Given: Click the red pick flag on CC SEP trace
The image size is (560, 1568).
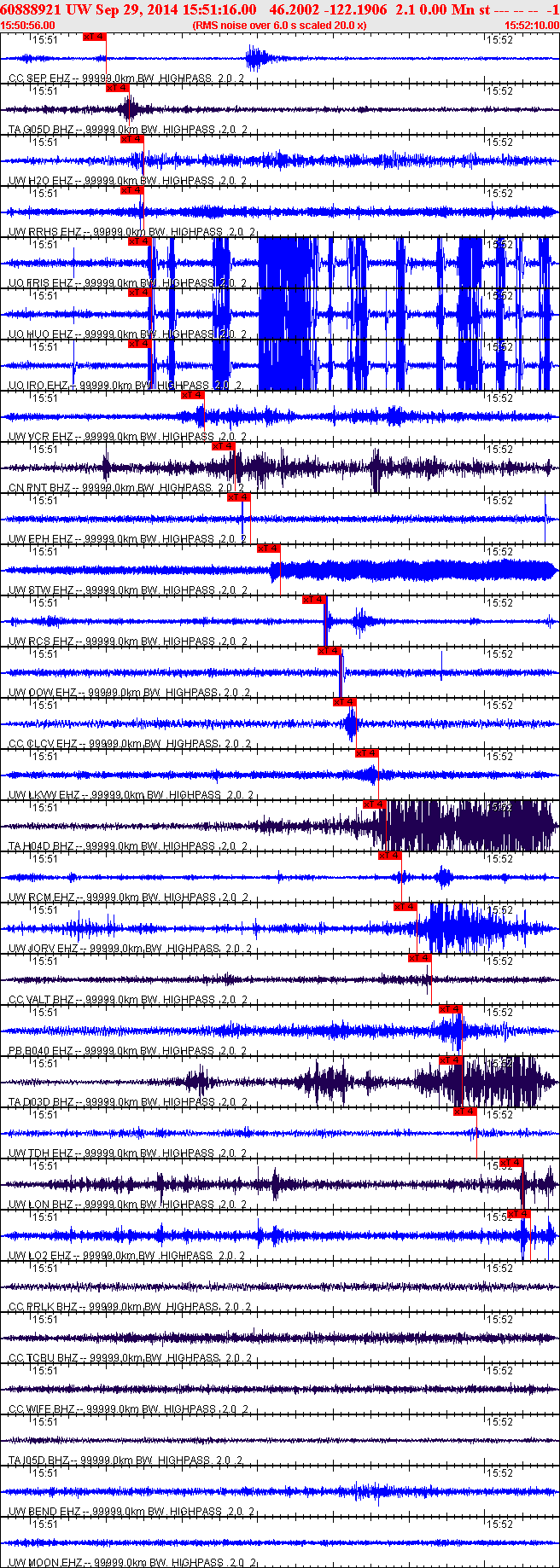Looking at the screenshot, I should click(95, 37).
